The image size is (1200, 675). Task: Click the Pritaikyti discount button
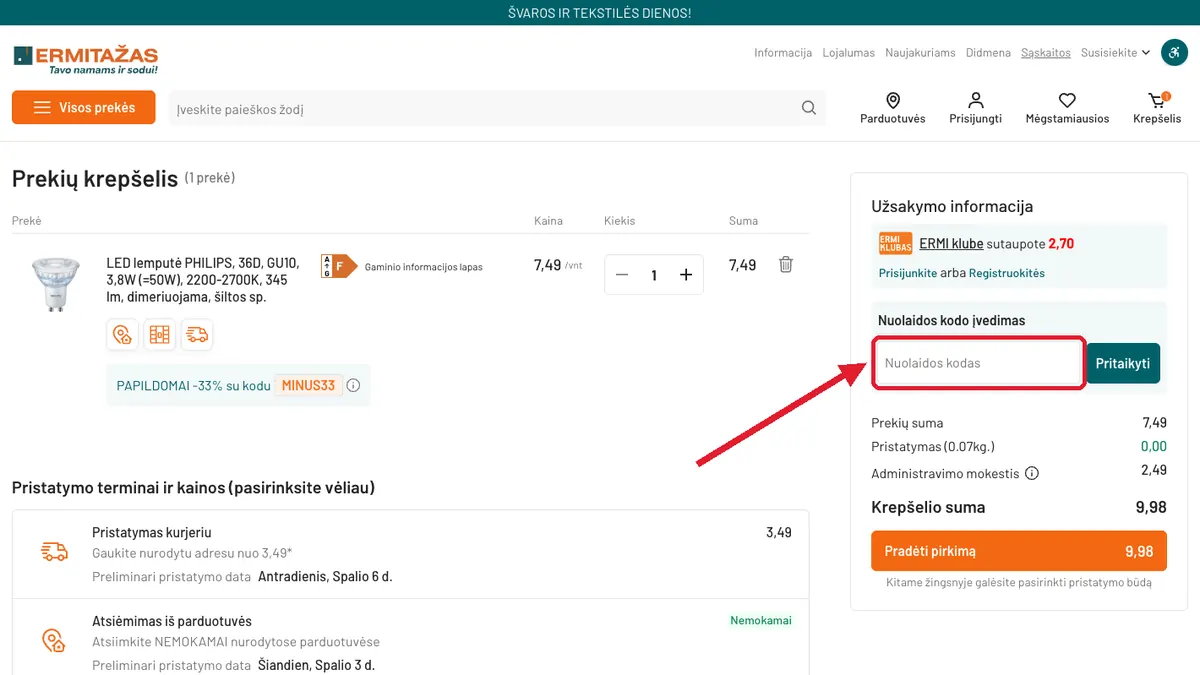coord(1123,363)
